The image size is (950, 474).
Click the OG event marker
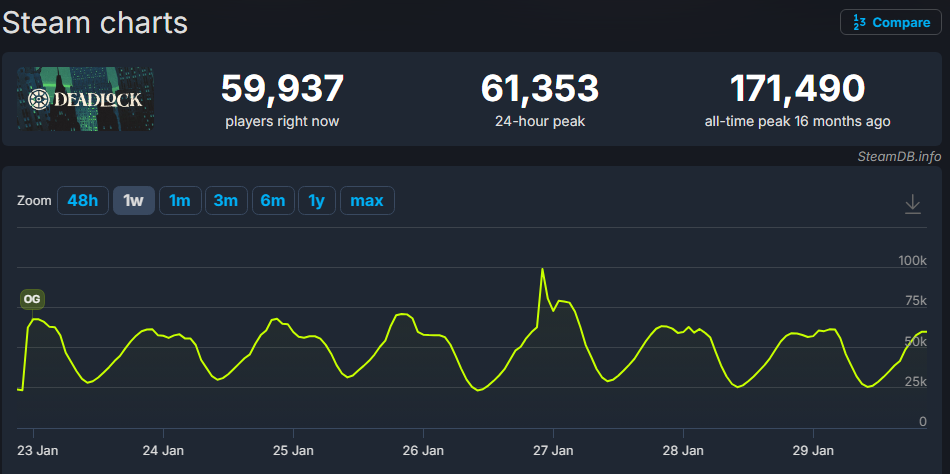[x=32, y=299]
